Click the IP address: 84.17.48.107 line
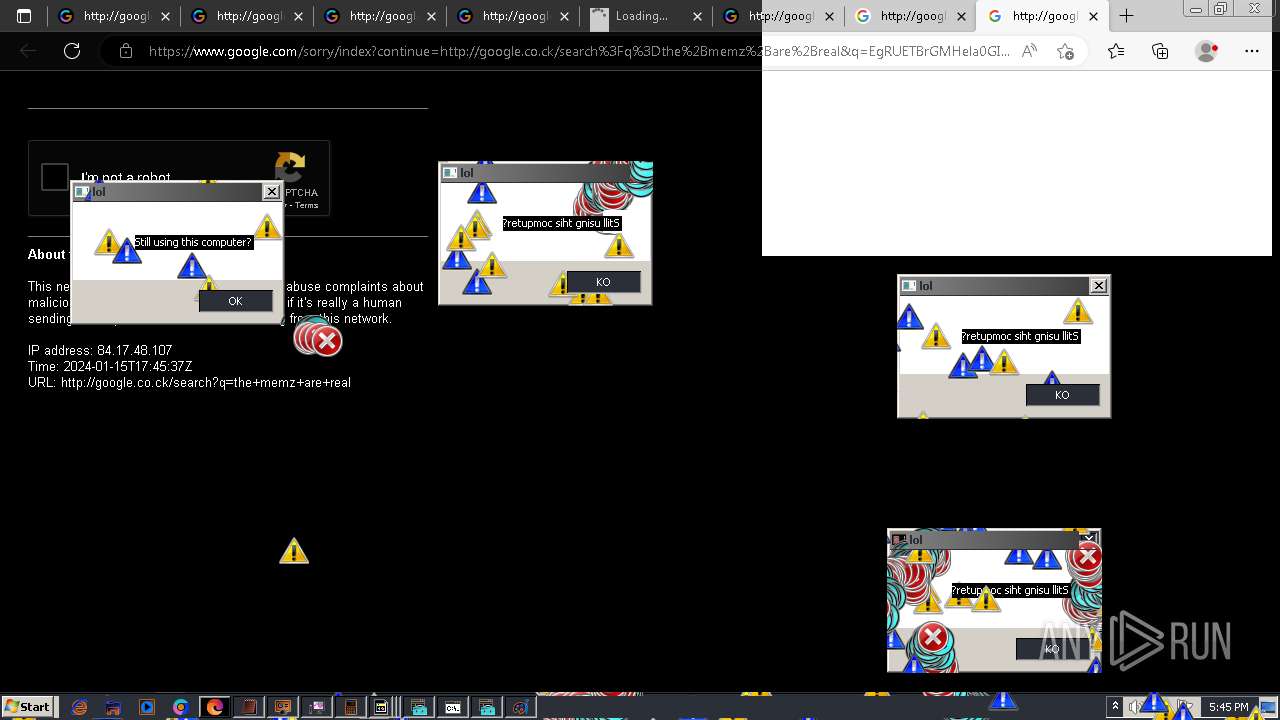 click(x=100, y=350)
